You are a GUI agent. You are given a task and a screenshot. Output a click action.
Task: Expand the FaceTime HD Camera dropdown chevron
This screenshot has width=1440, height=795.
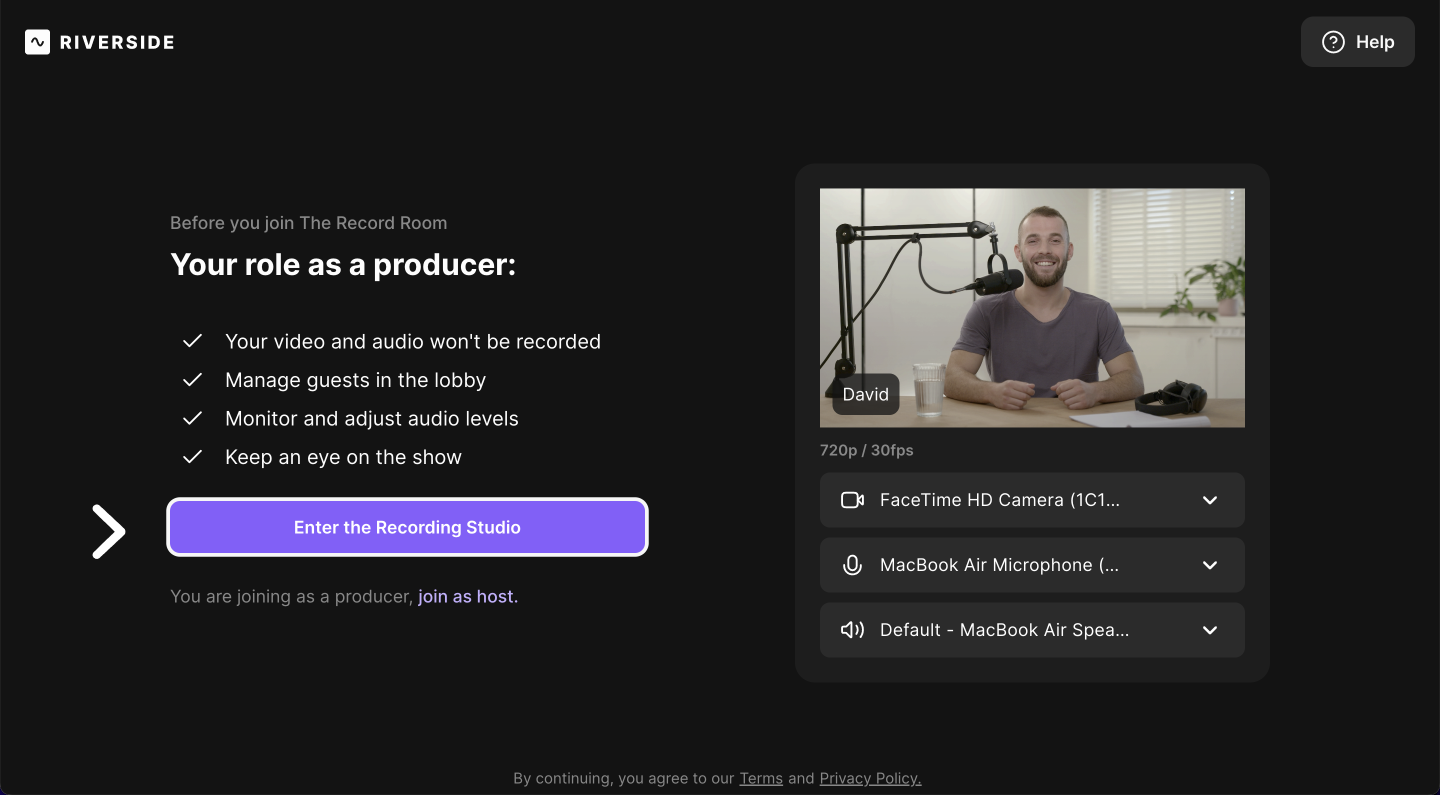coord(1210,500)
